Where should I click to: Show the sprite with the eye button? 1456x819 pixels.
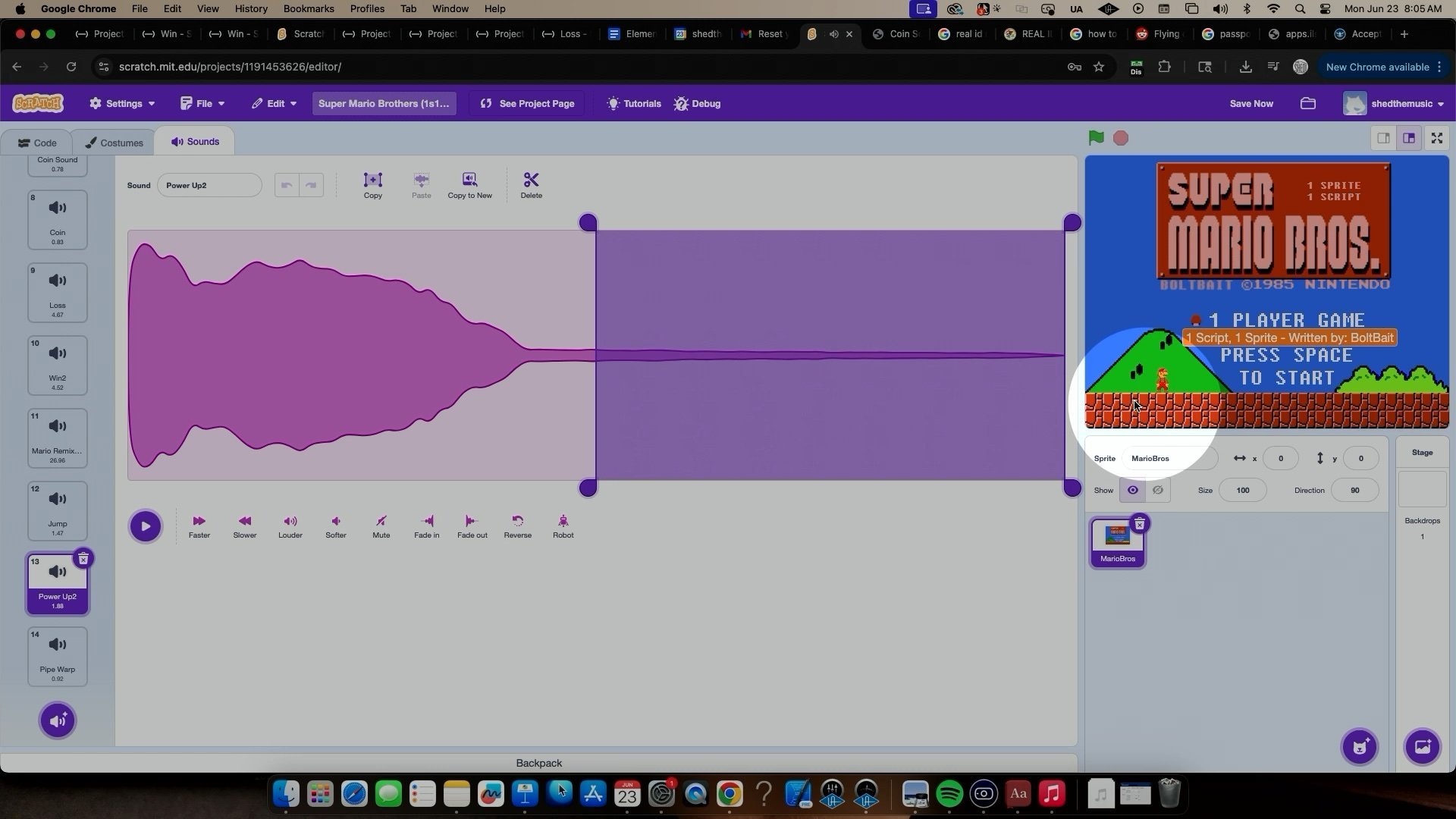pos(1132,490)
